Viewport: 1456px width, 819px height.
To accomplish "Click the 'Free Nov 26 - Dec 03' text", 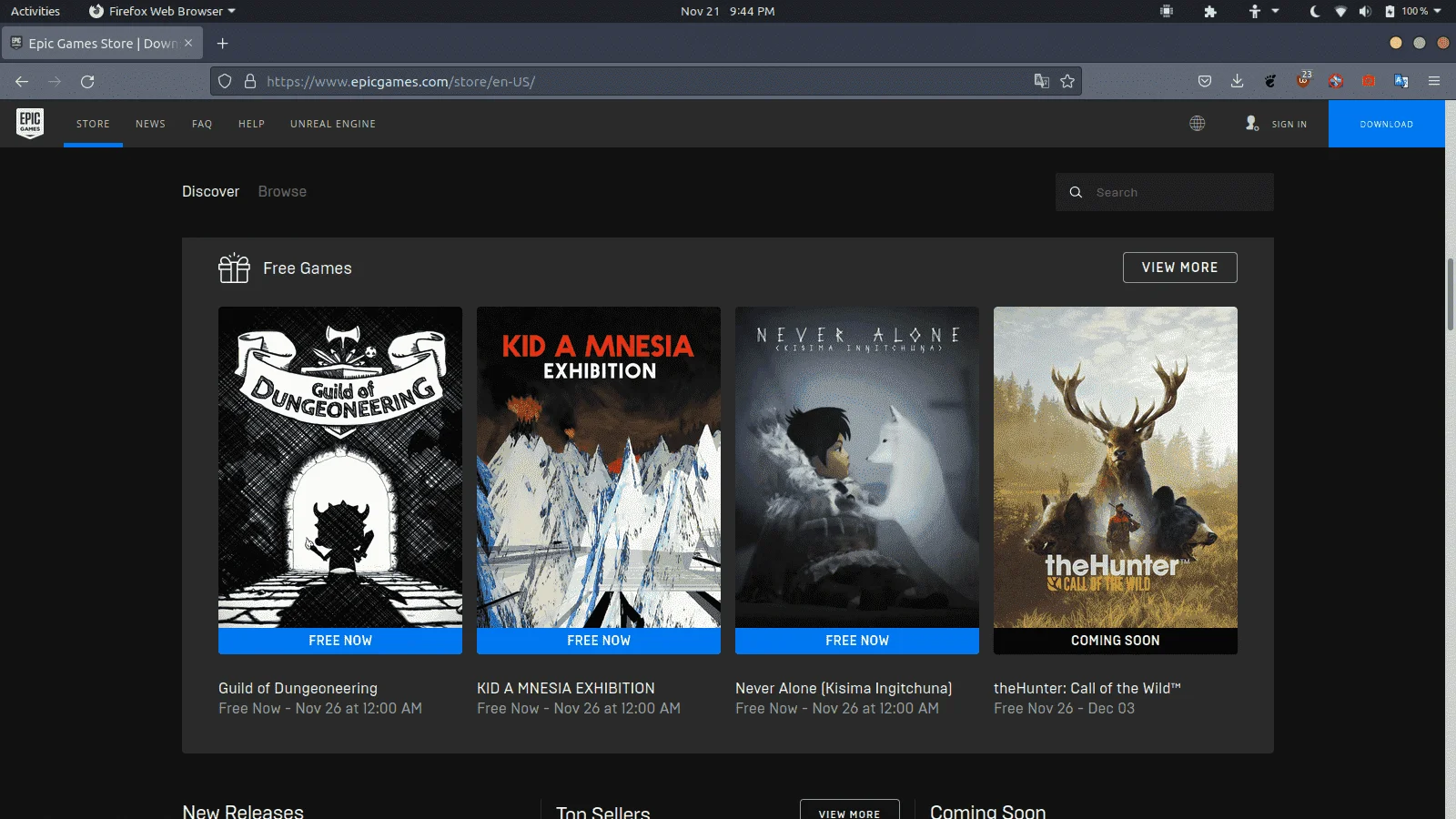I will point(1064,708).
